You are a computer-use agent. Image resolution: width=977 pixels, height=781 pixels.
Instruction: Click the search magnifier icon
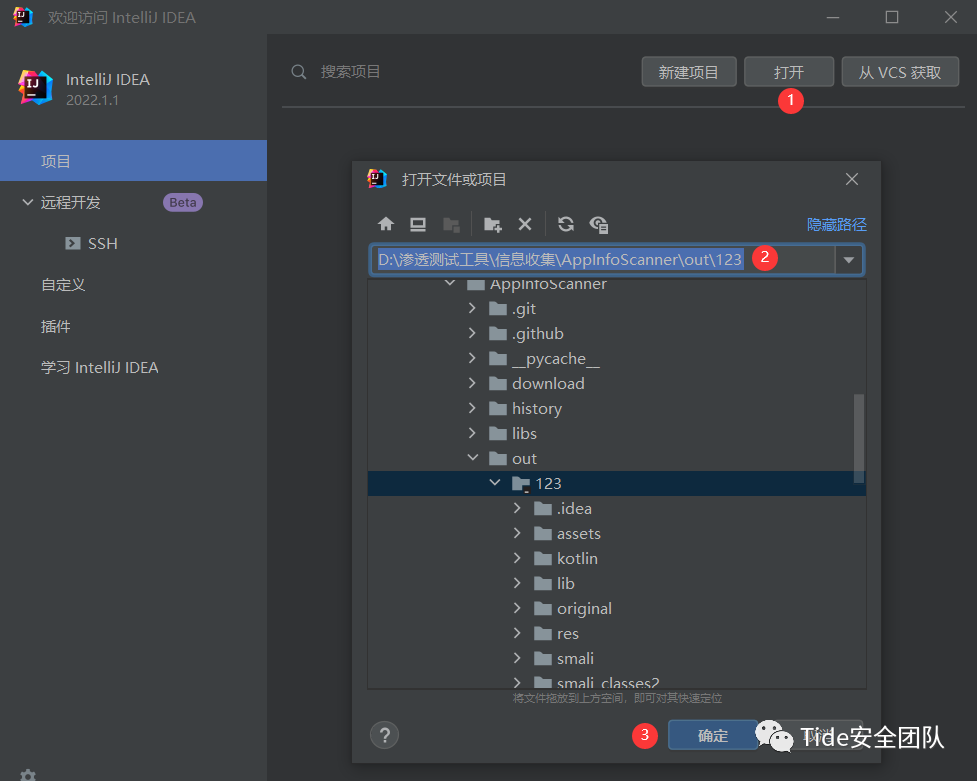click(298, 72)
